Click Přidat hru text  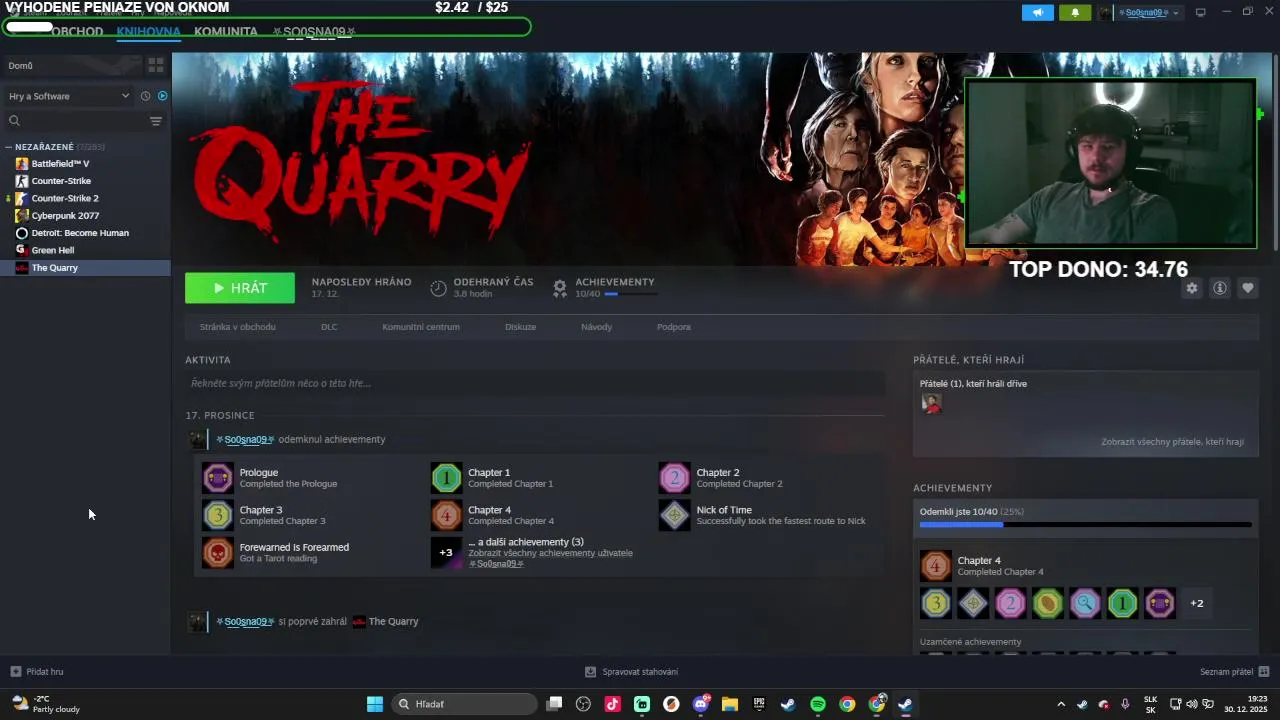[45, 672]
